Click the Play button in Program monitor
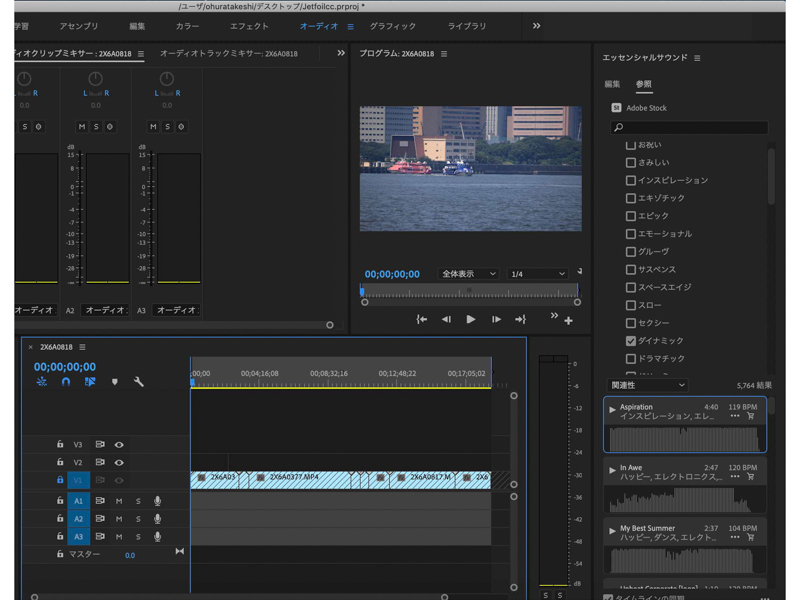Viewport: 800px width, 600px height. [x=471, y=320]
